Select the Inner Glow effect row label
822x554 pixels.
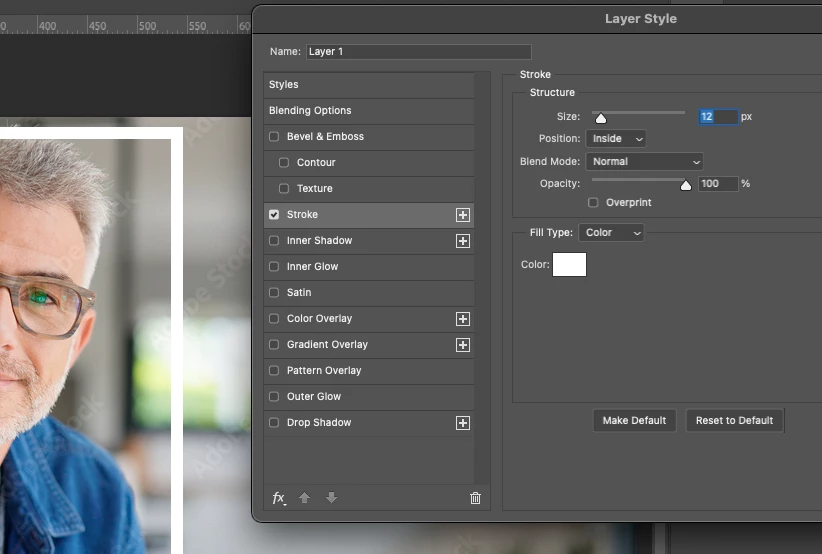coord(312,266)
